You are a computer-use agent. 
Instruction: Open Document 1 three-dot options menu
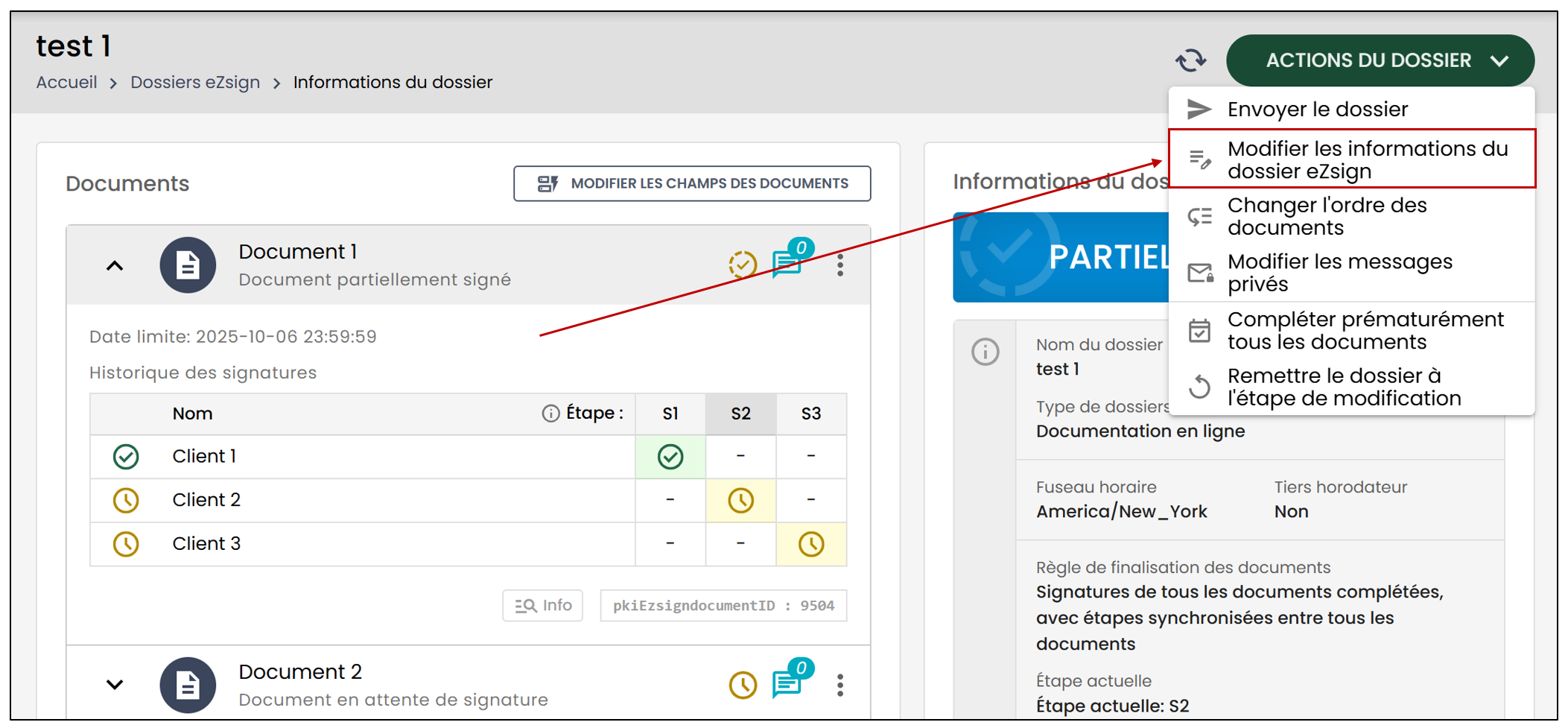click(840, 265)
